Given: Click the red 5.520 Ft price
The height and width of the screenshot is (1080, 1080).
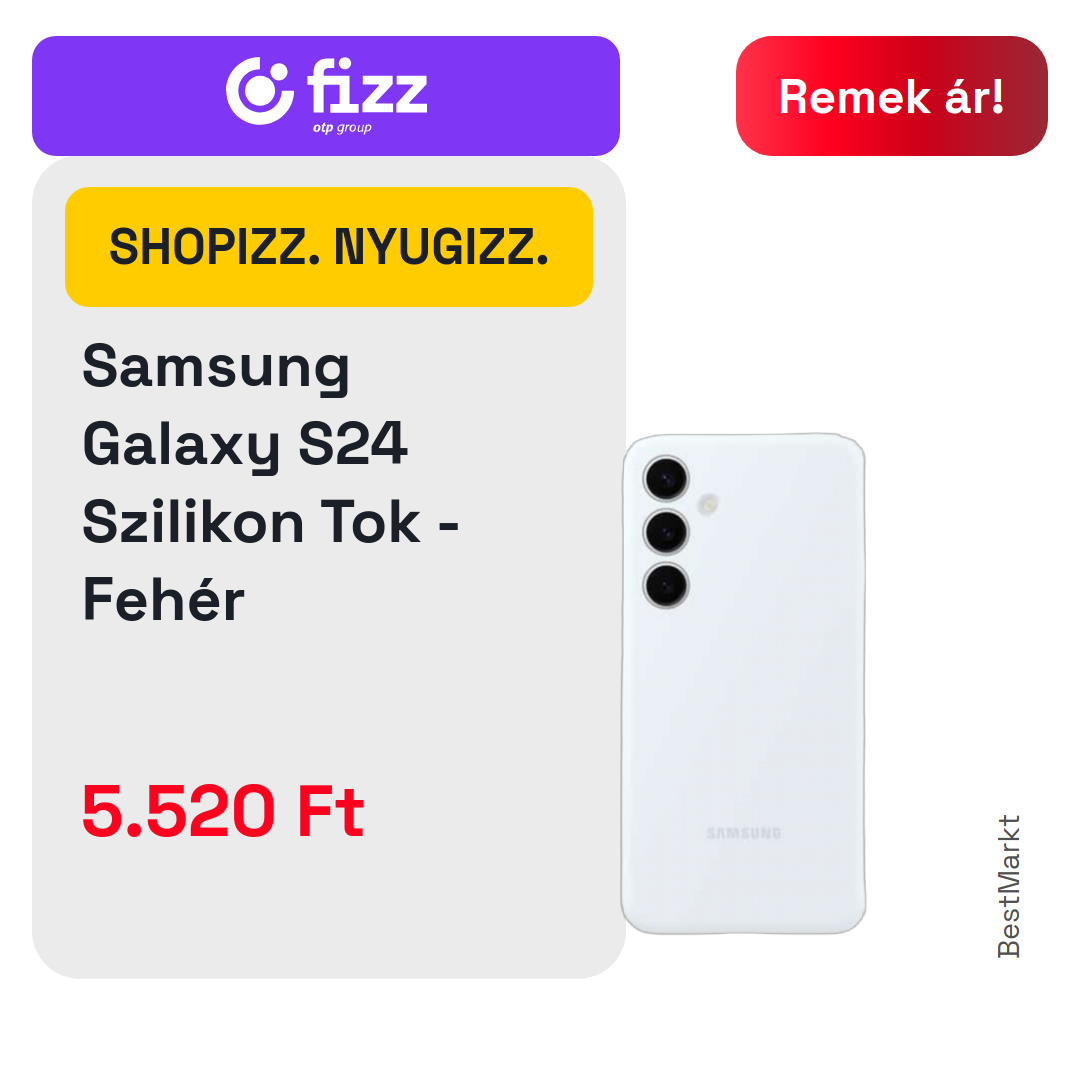Looking at the screenshot, I should (222, 811).
